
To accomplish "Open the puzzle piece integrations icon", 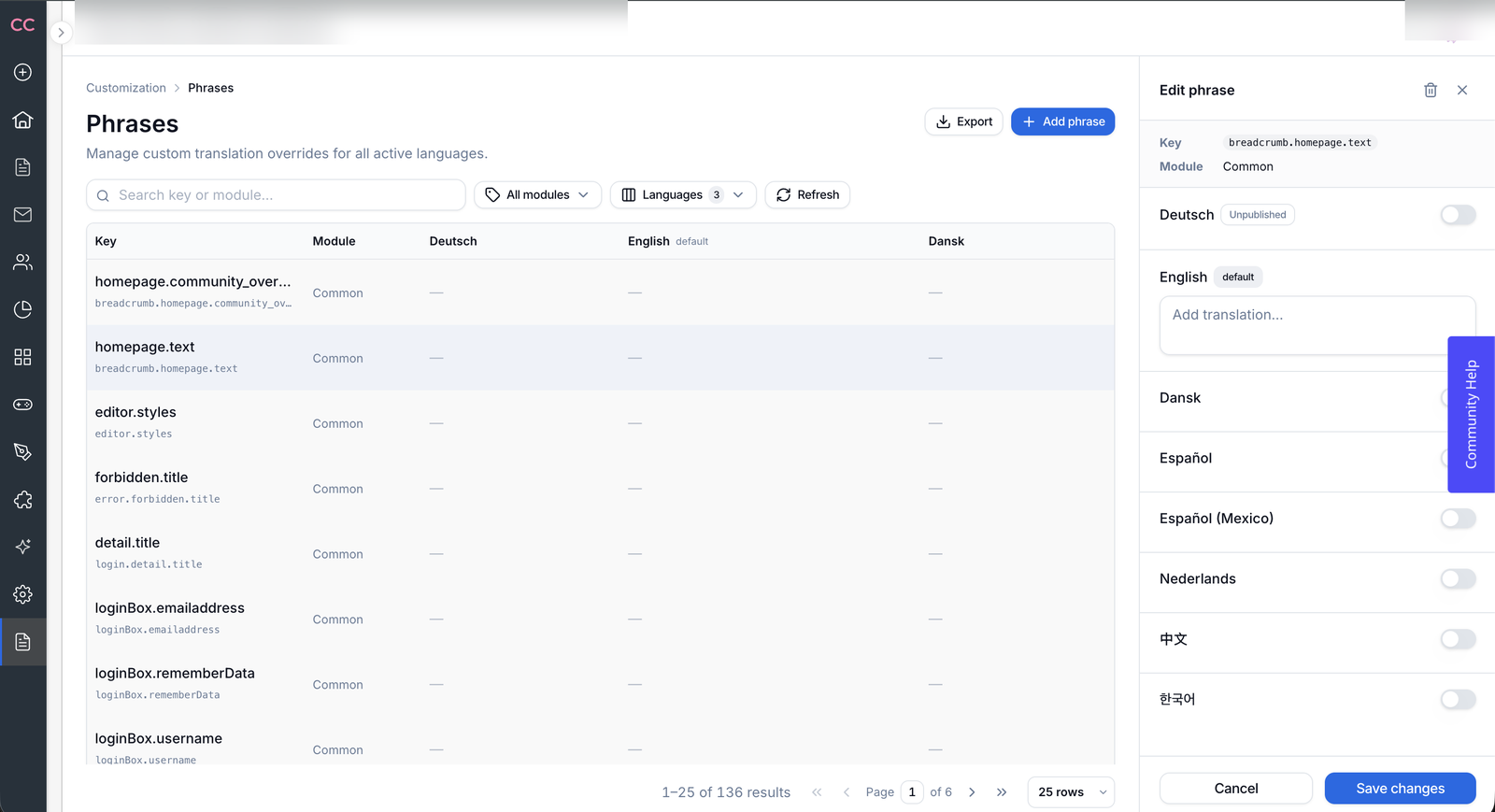I will [23, 500].
